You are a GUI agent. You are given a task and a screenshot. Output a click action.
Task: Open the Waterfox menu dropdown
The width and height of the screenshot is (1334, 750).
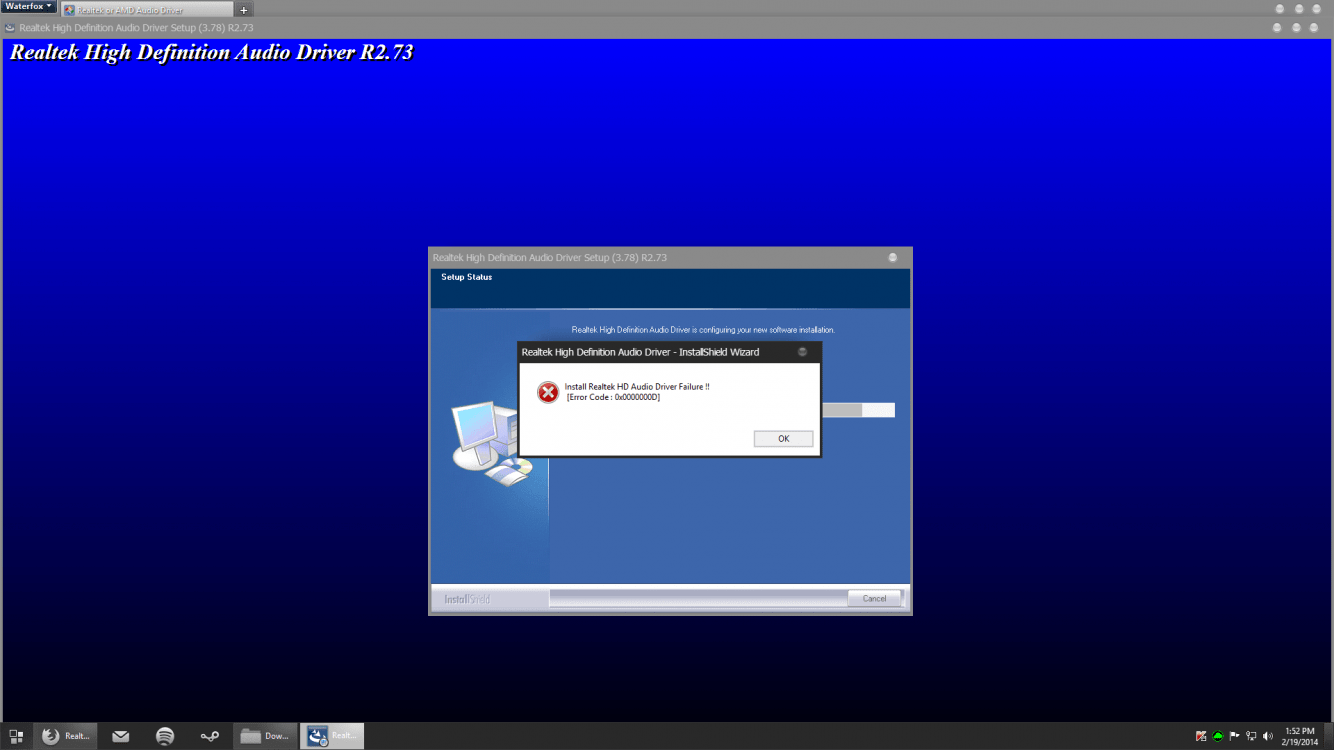(29, 7)
